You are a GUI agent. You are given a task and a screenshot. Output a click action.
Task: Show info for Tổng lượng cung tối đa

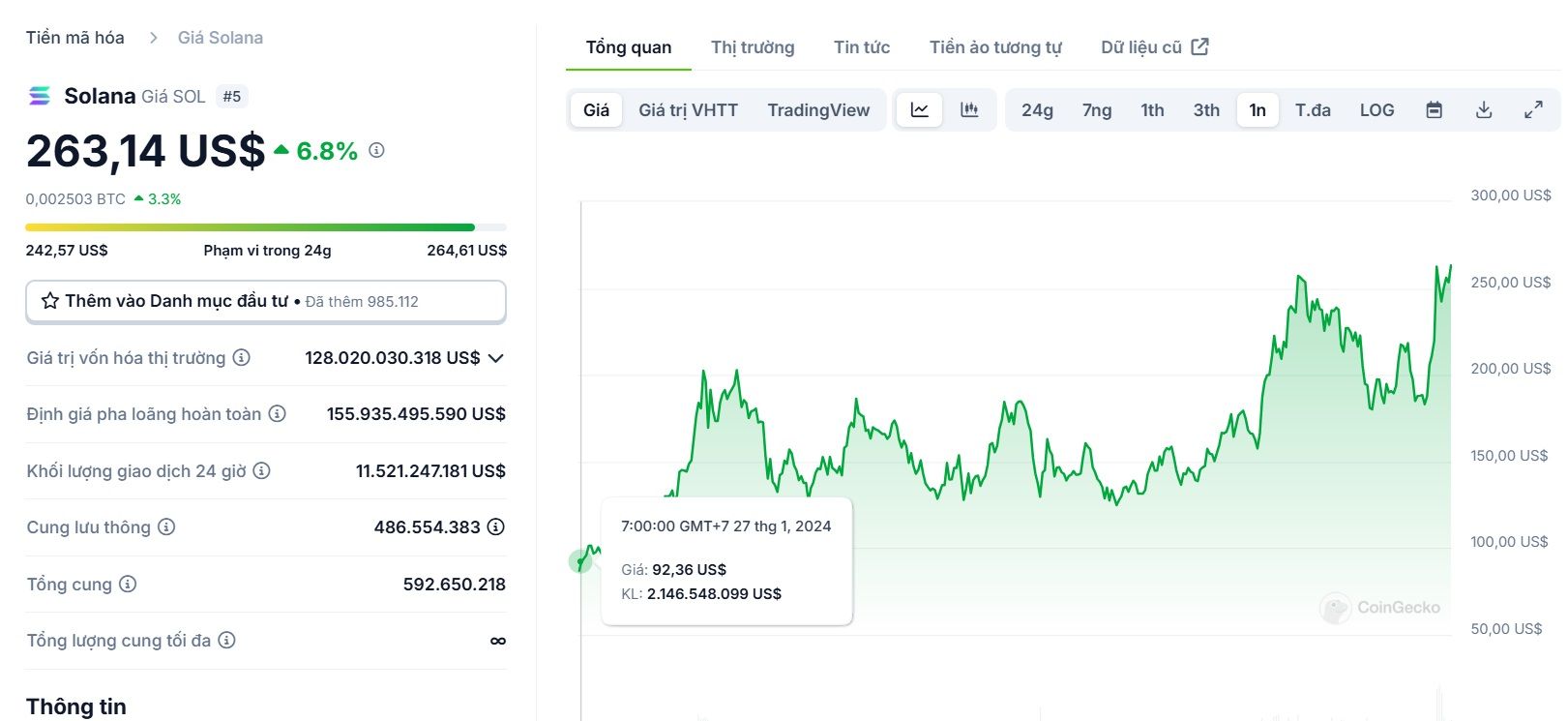[227, 640]
